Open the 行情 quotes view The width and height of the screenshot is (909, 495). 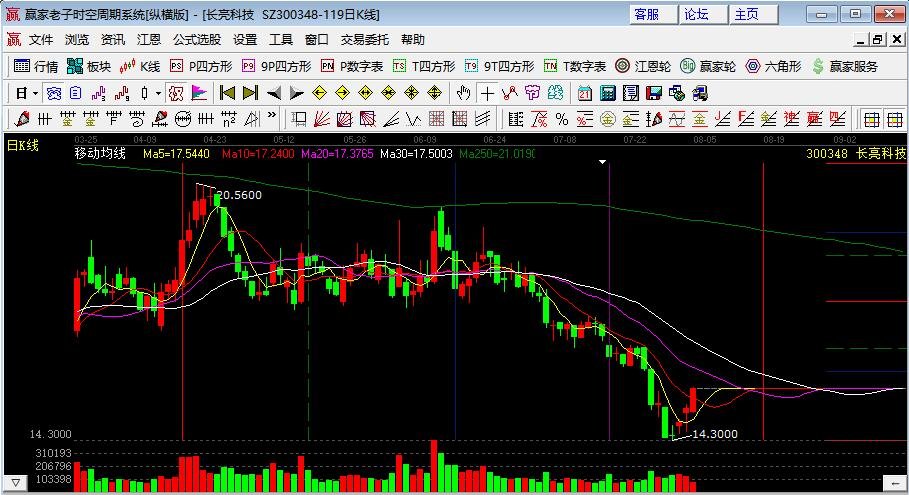point(36,67)
